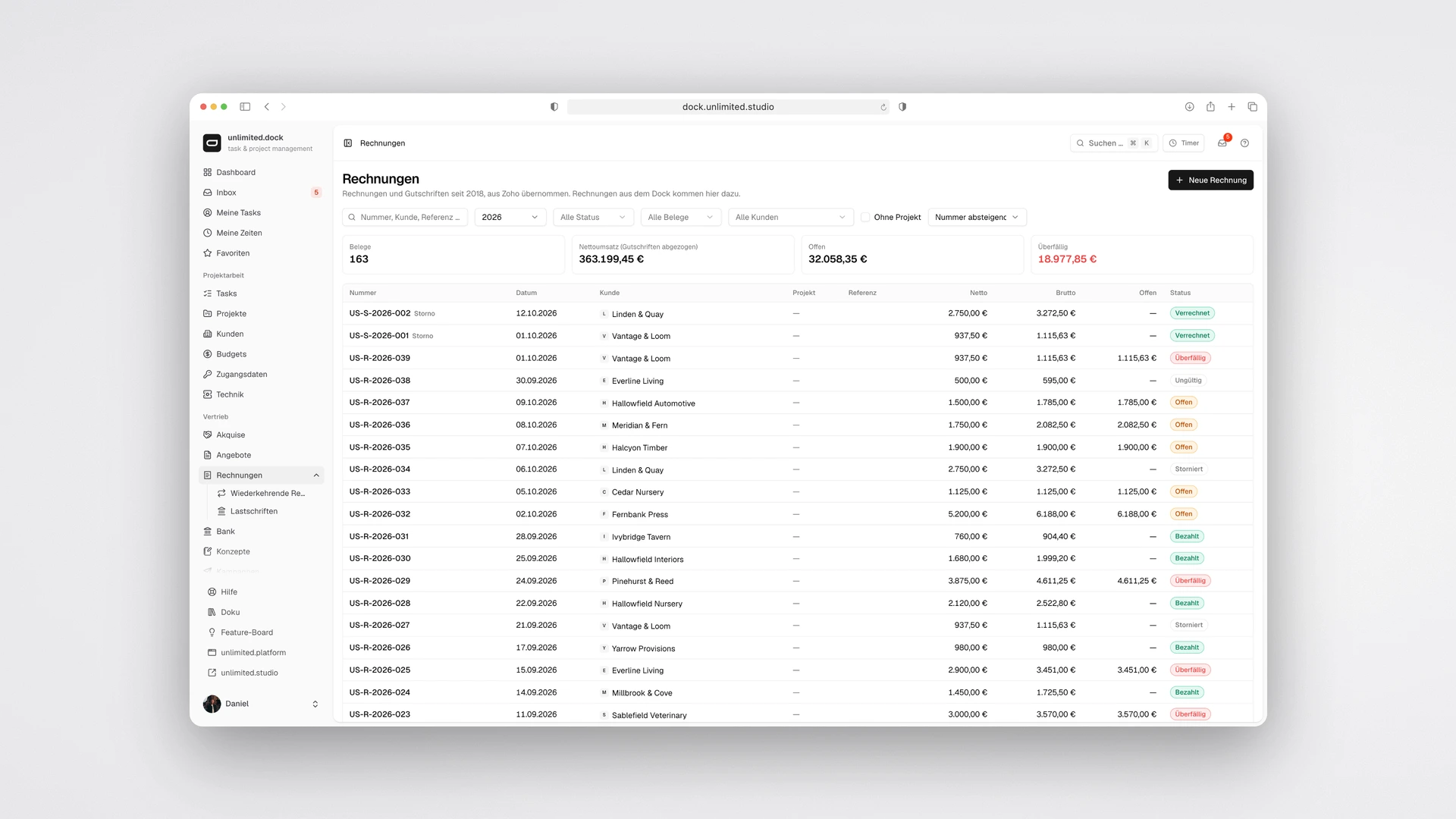Open a new browser tab with plus icon
The width and height of the screenshot is (1456, 819).
[x=1232, y=107]
